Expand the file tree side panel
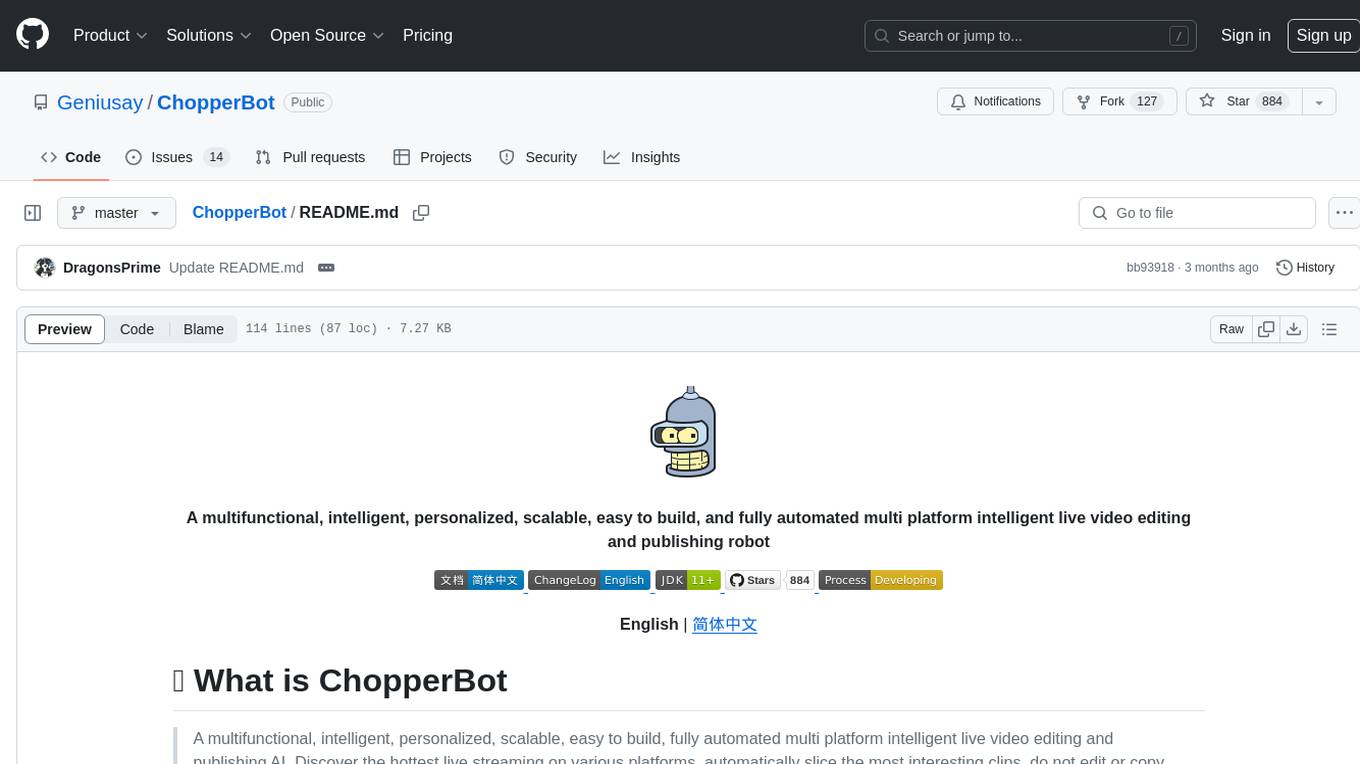1360x764 pixels. click(32, 213)
